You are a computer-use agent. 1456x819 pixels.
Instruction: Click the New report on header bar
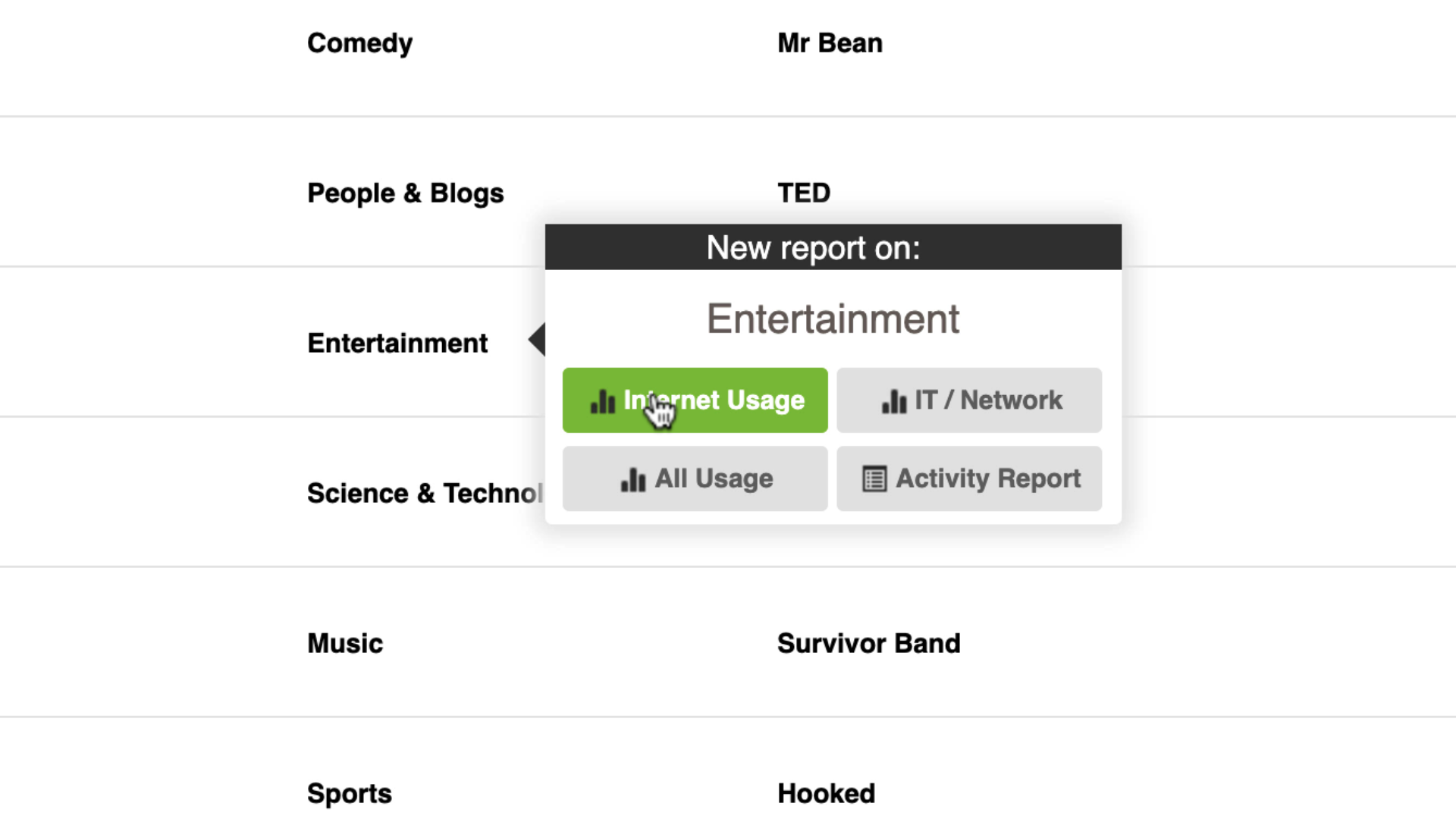(x=833, y=247)
